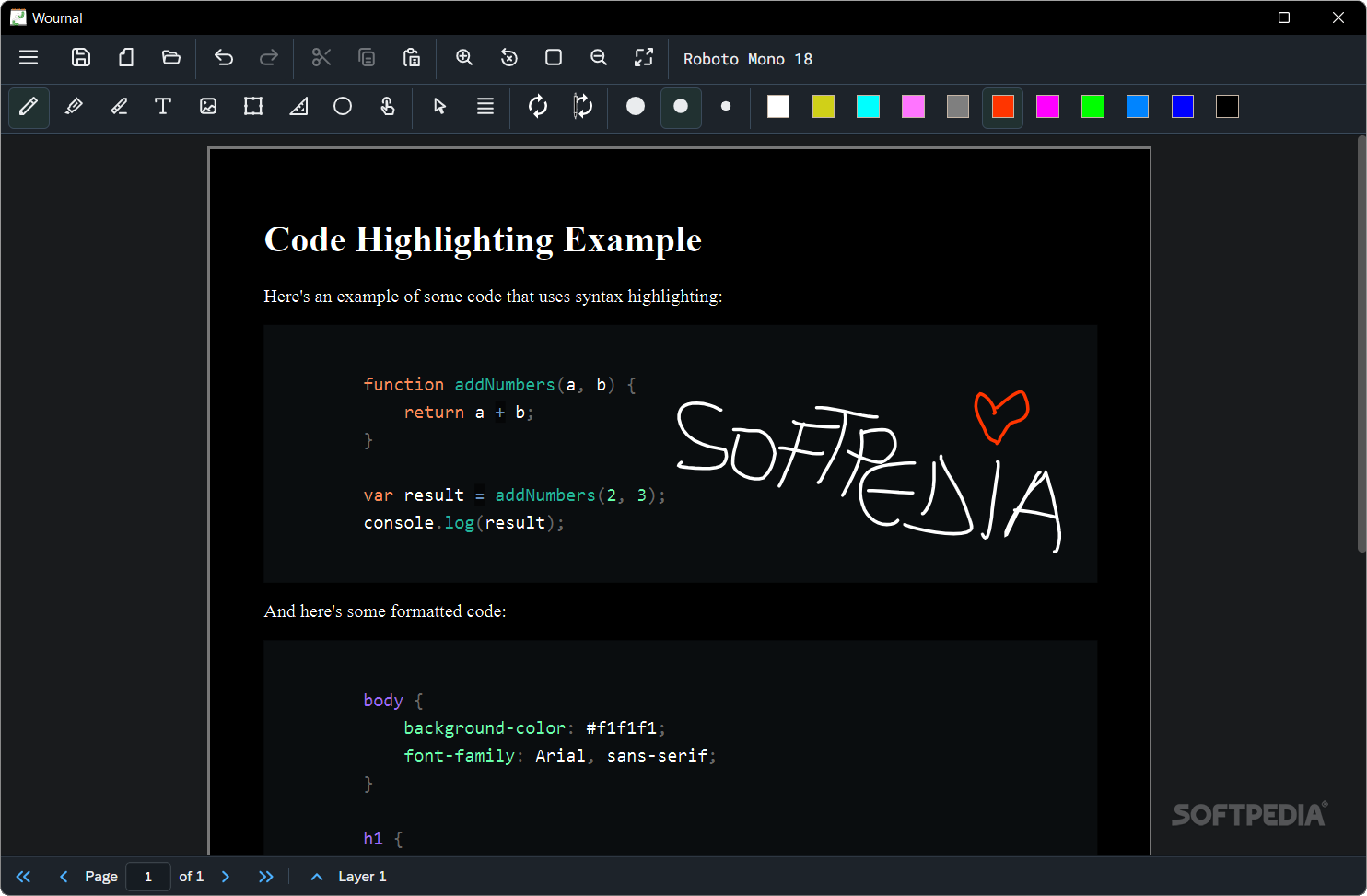Image resolution: width=1367 pixels, height=896 pixels.
Task: Pick the cyan color swatch
Action: (x=869, y=107)
